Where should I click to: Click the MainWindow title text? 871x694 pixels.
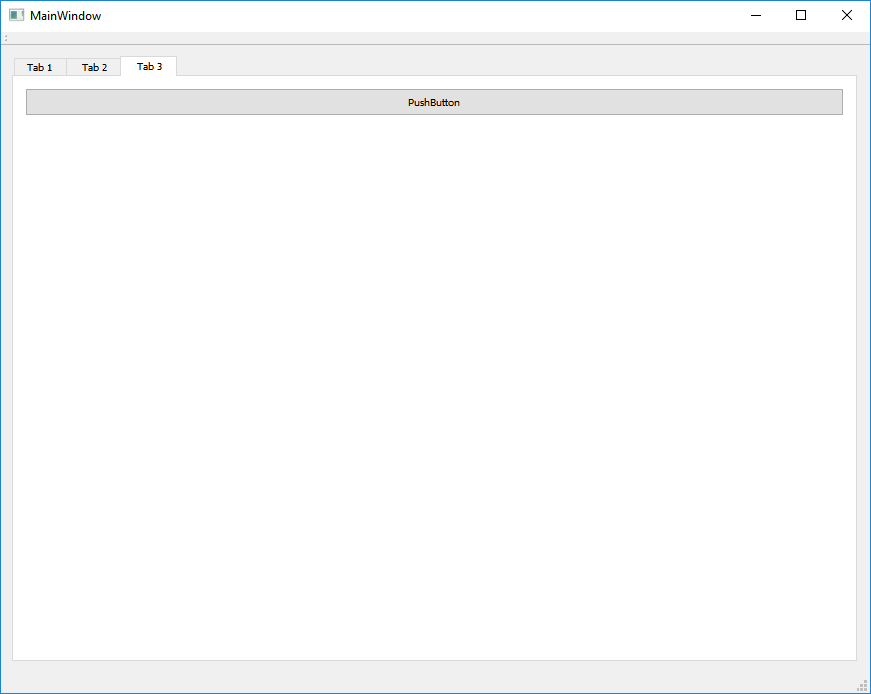pyautogui.click(x=65, y=16)
